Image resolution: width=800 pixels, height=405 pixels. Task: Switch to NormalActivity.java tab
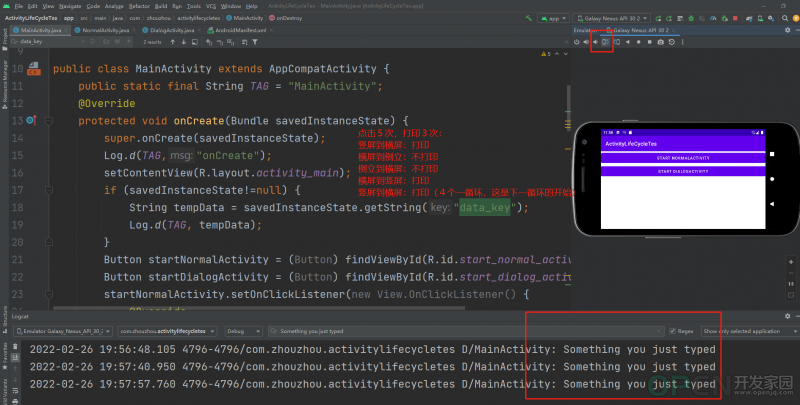click(x=106, y=30)
